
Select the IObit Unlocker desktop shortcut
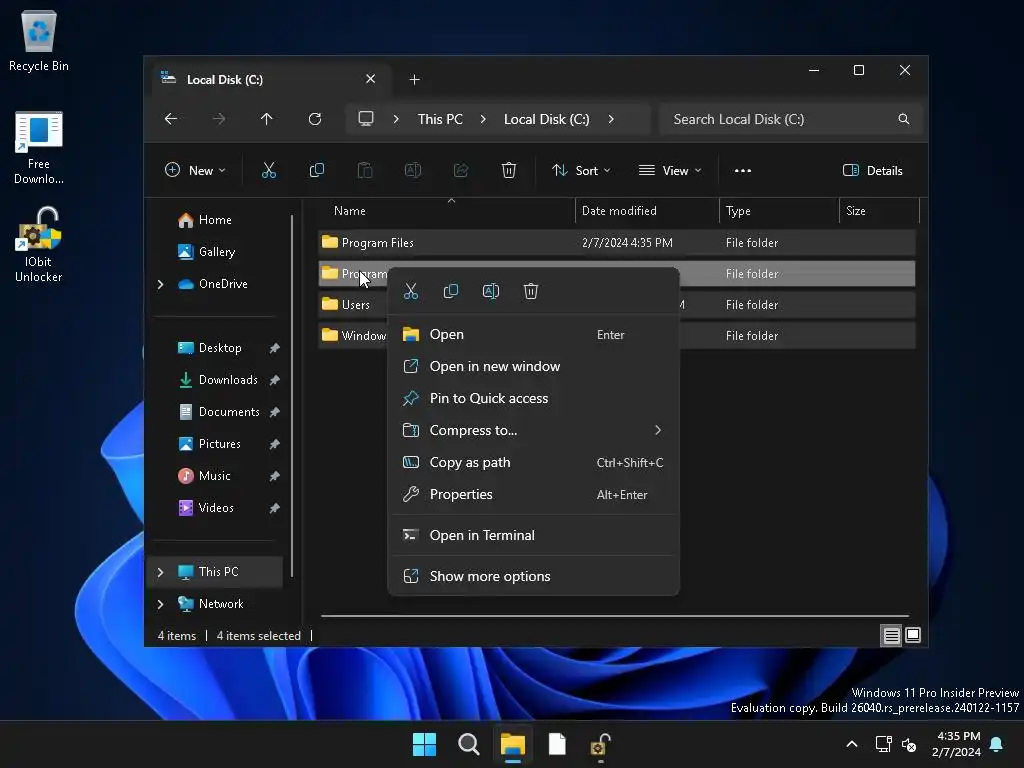[39, 245]
